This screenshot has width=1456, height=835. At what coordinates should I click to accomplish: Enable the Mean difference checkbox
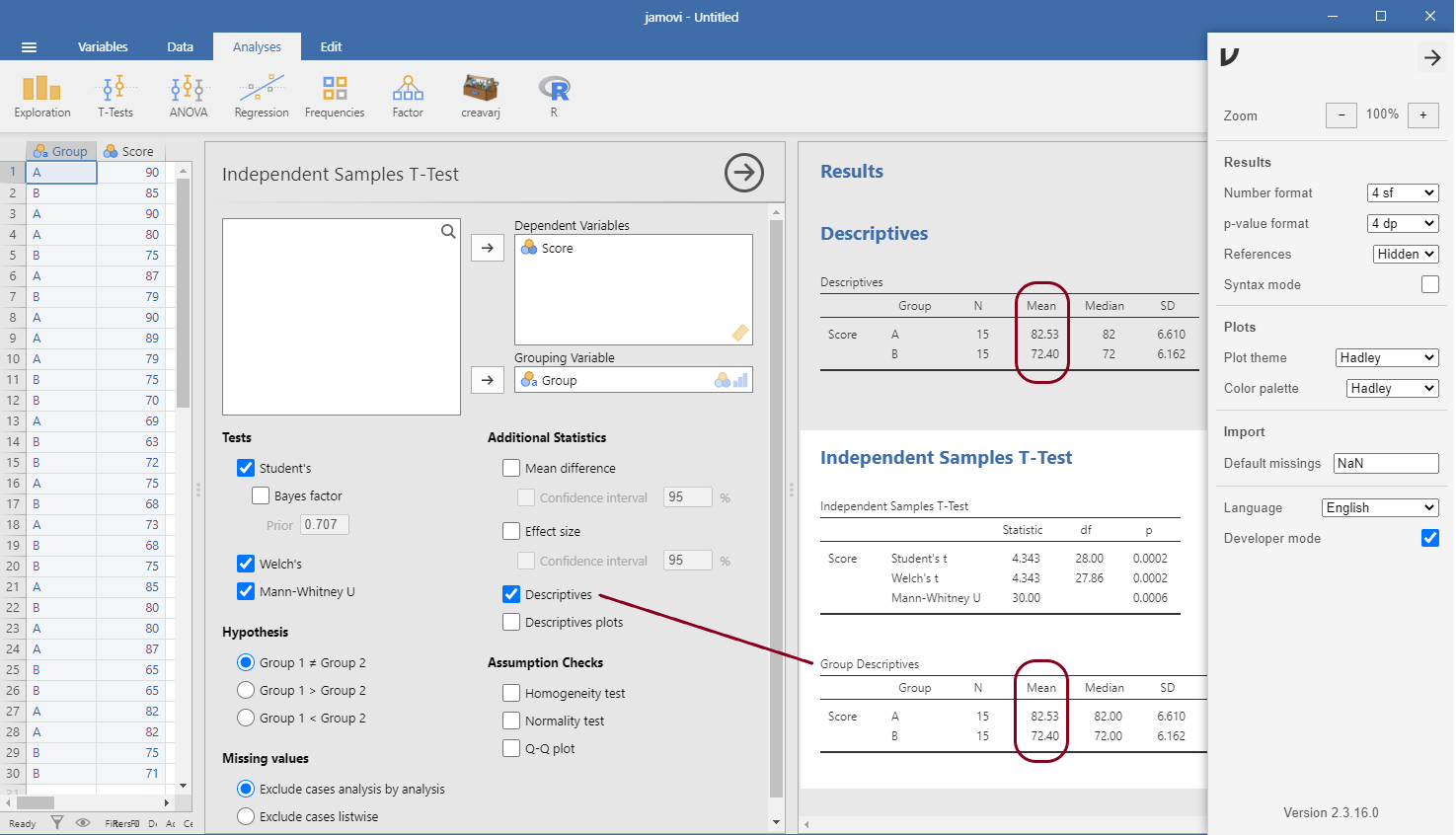pos(511,468)
